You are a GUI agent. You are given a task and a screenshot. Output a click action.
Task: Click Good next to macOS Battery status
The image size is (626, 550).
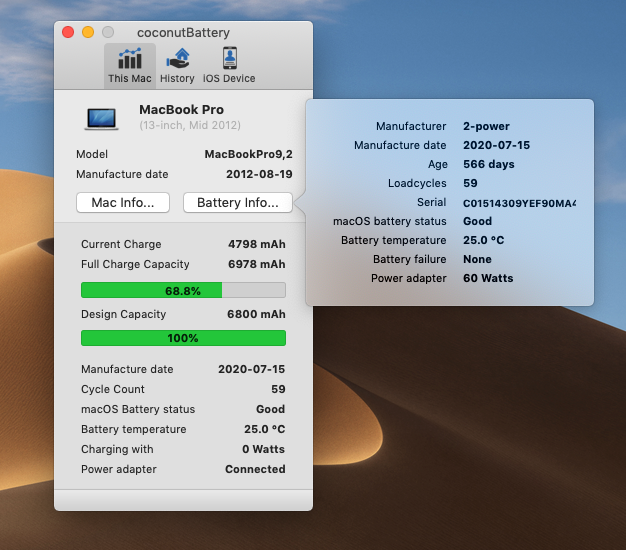point(270,409)
